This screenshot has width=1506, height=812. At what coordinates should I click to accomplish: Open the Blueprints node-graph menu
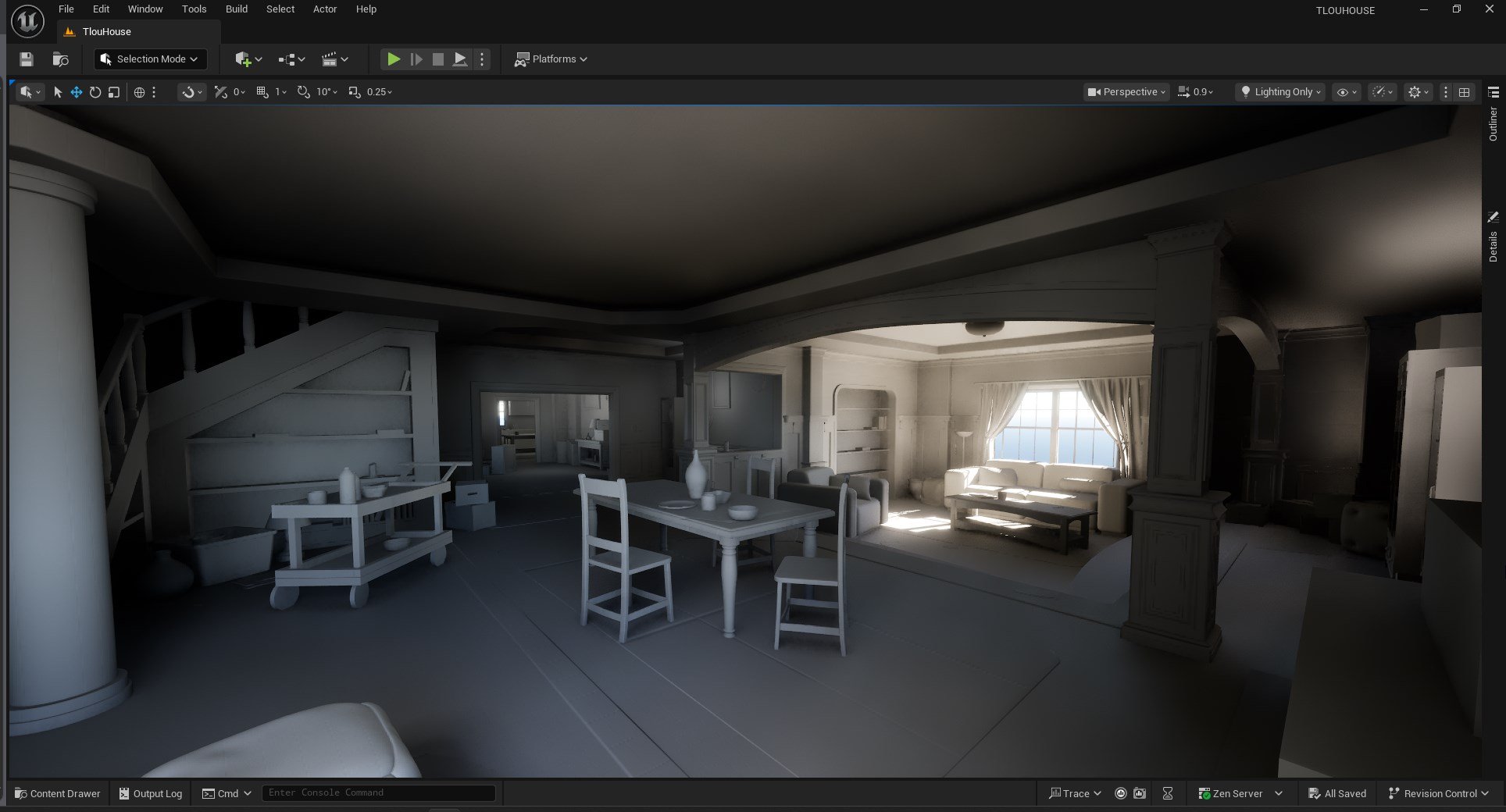click(291, 59)
